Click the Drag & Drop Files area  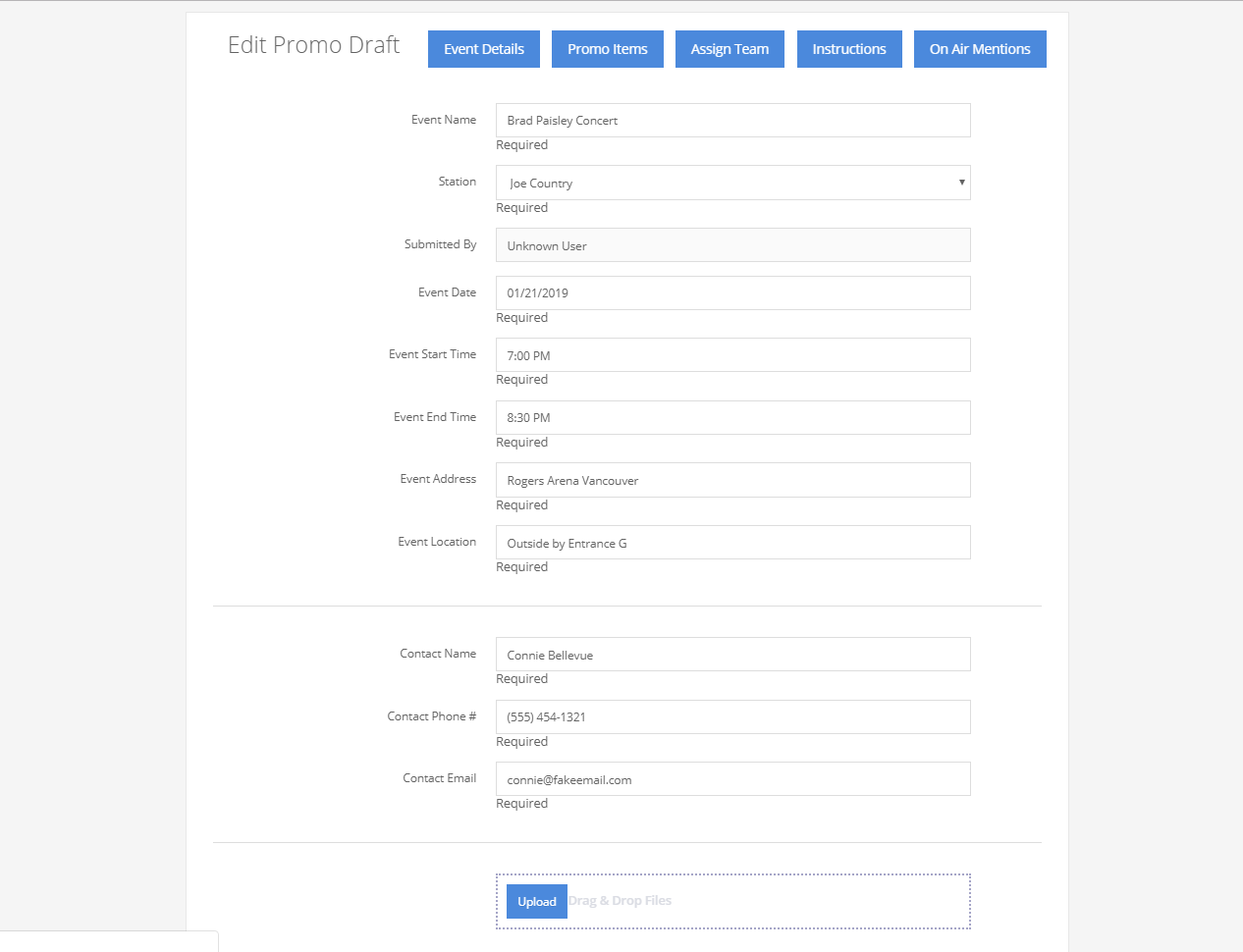point(766,901)
